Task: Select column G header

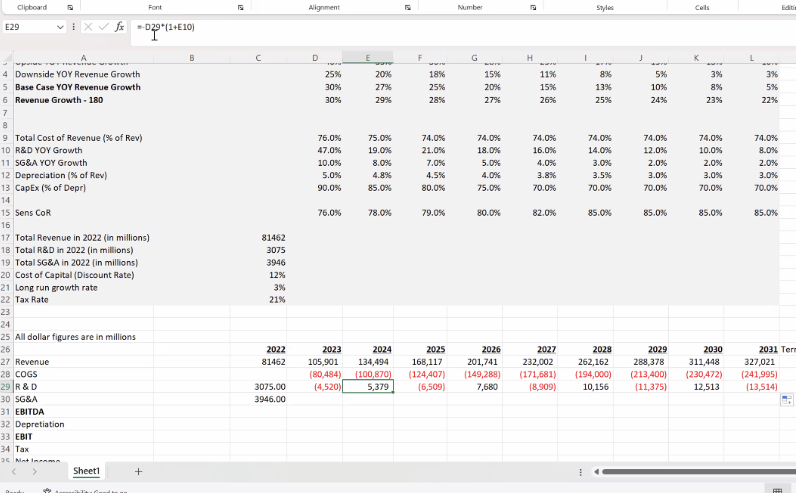Action: [474, 58]
